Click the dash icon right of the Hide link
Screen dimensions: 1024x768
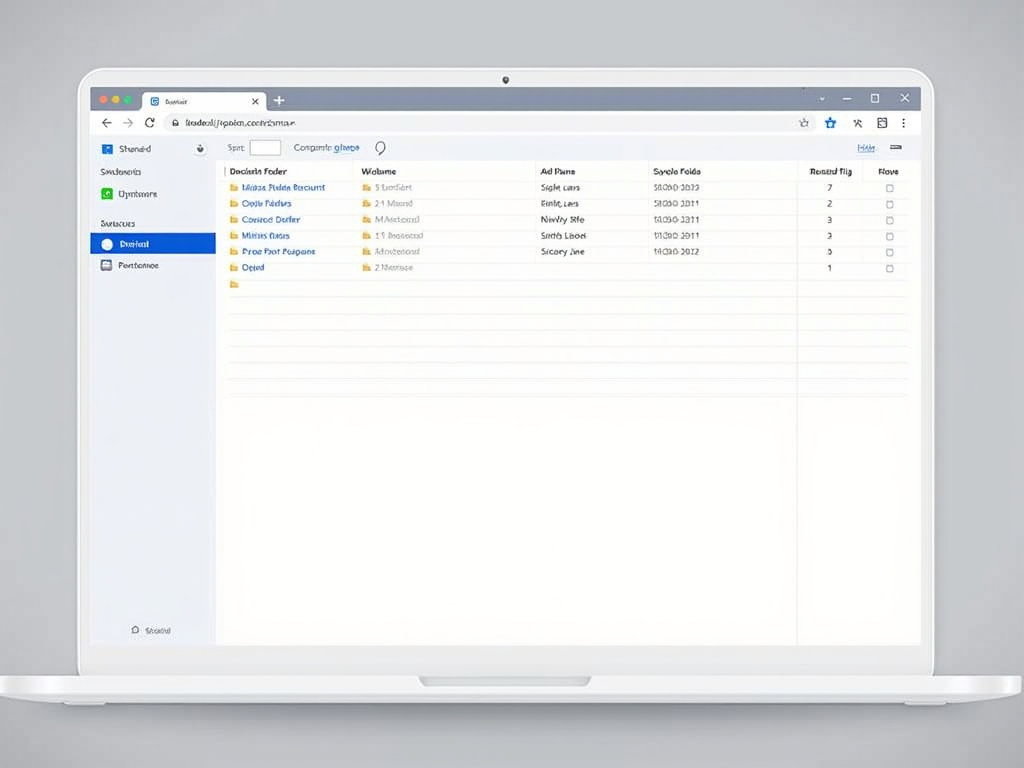(x=896, y=148)
